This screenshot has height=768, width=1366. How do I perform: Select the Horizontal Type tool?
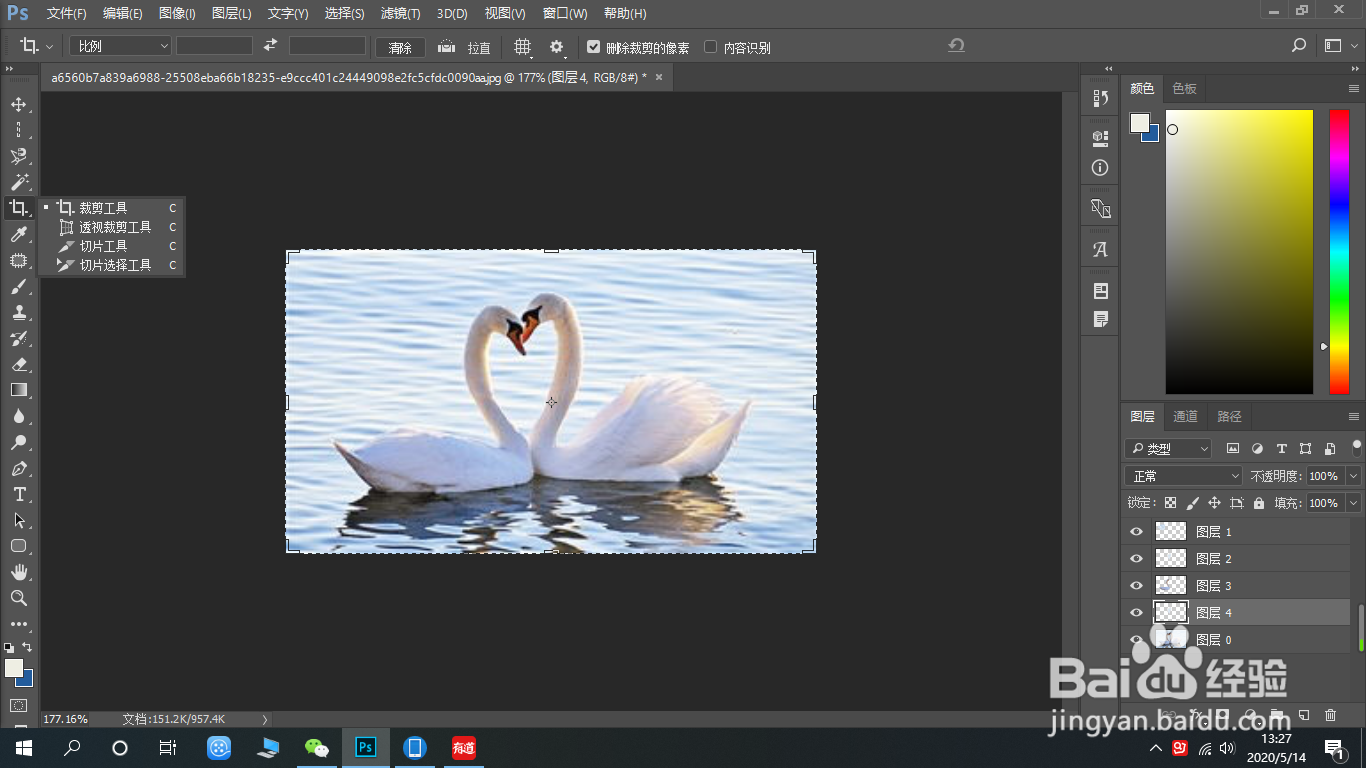(19, 494)
